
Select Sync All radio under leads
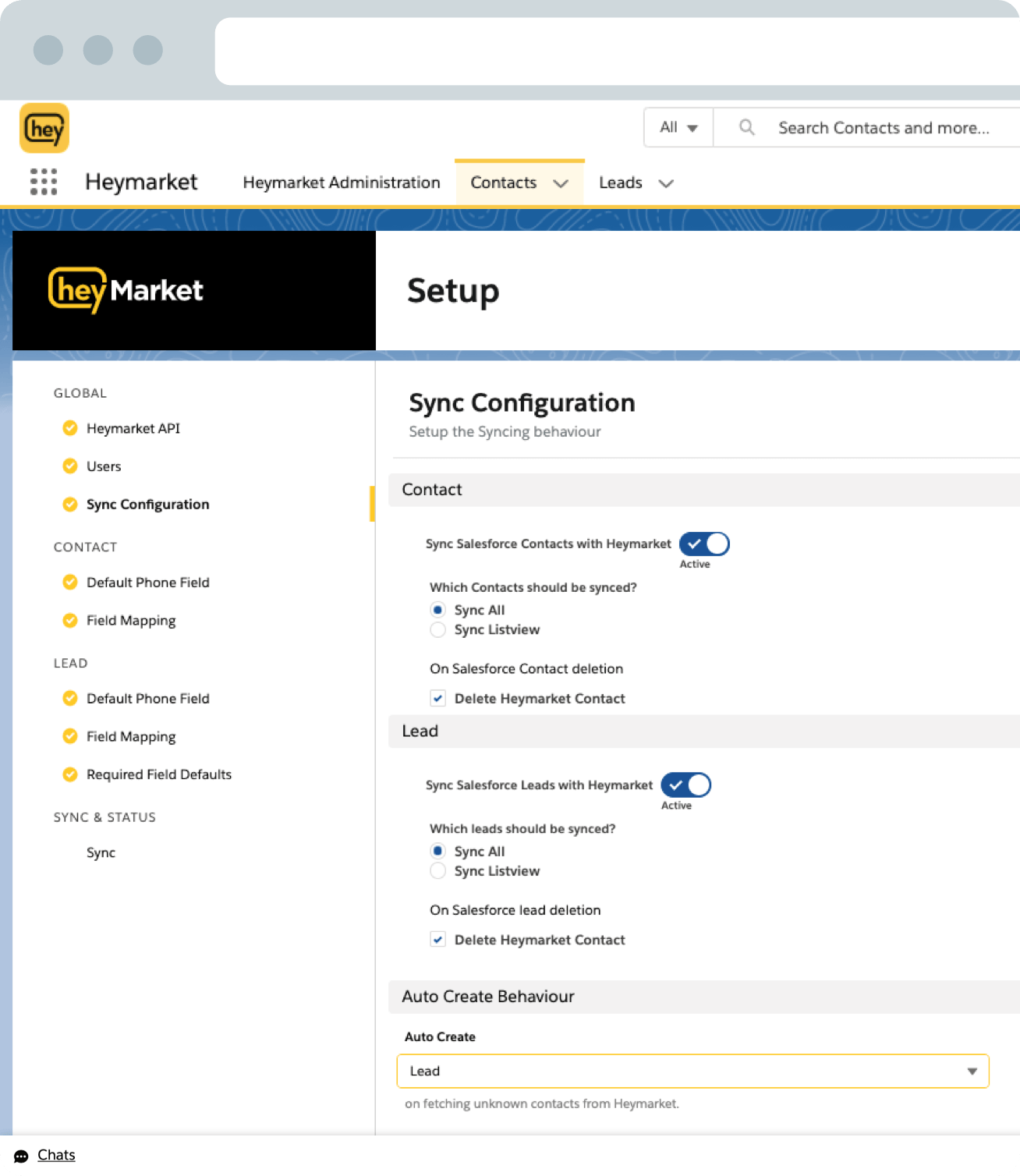tap(438, 851)
